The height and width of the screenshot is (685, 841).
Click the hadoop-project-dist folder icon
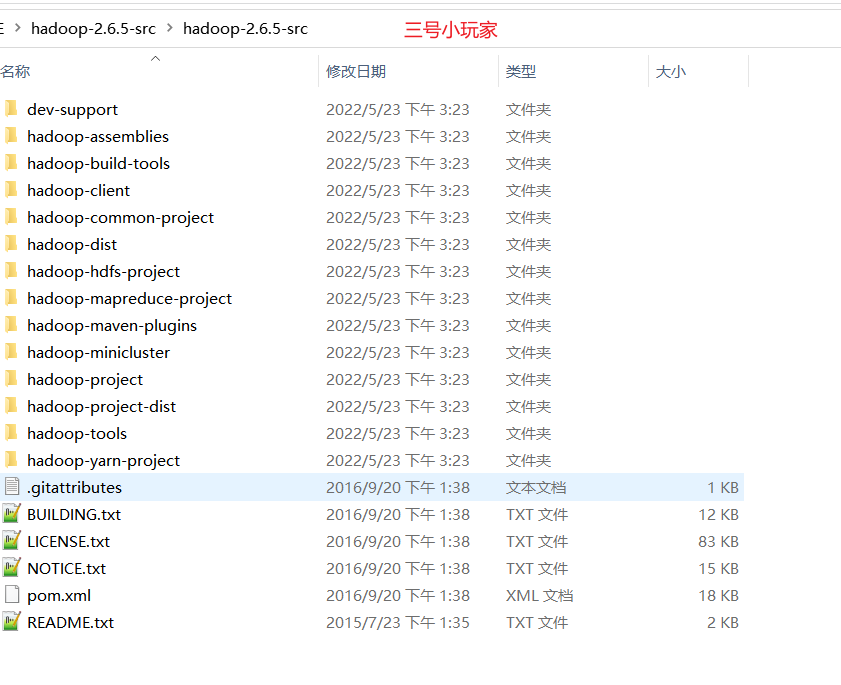point(11,406)
